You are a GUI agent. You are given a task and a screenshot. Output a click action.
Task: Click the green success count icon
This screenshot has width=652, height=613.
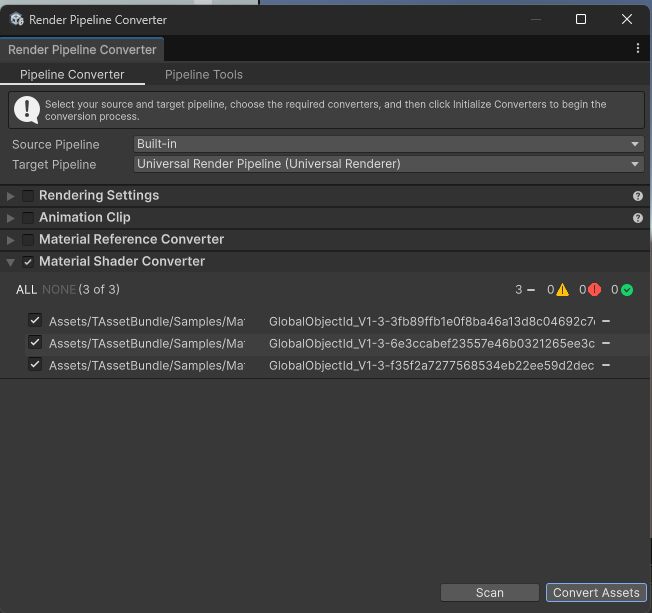point(627,290)
